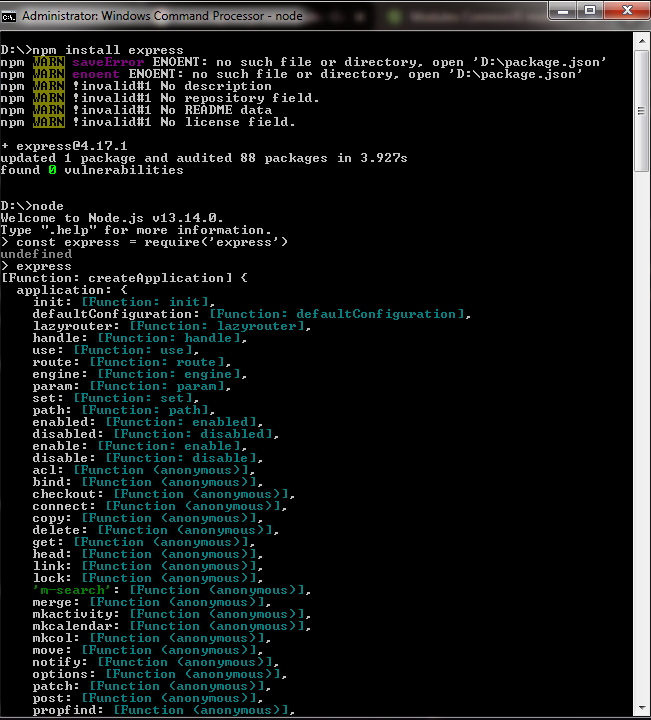Click the 'post:' anonymous function line

pos(148,698)
